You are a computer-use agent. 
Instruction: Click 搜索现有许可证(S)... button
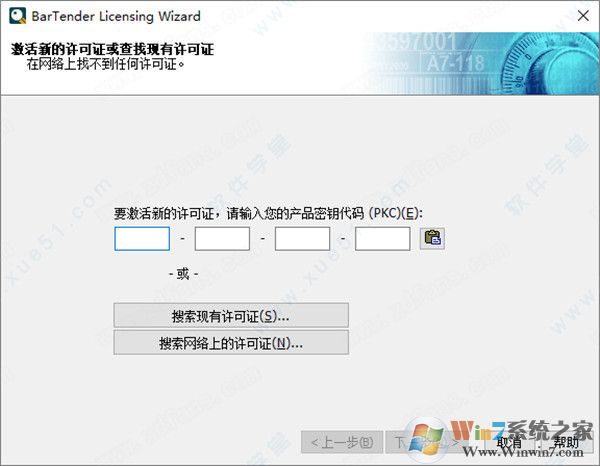231,316
